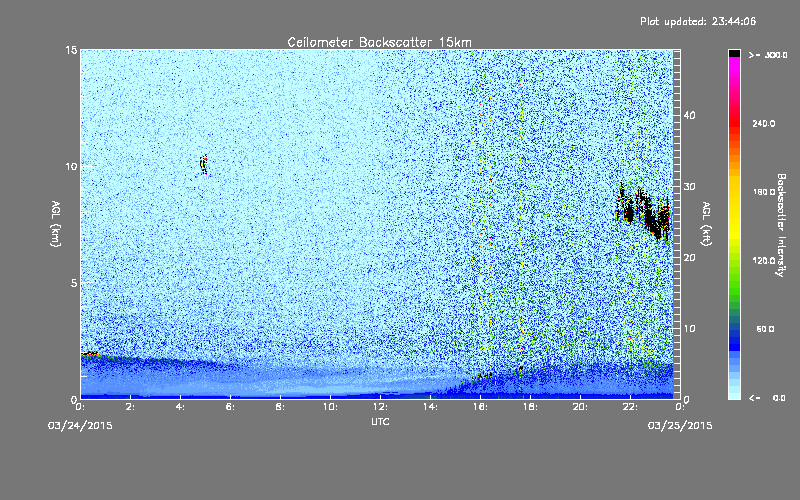Click the 10: hour tick label
Image resolution: width=800 pixels, height=500 pixels.
[x=330, y=407]
